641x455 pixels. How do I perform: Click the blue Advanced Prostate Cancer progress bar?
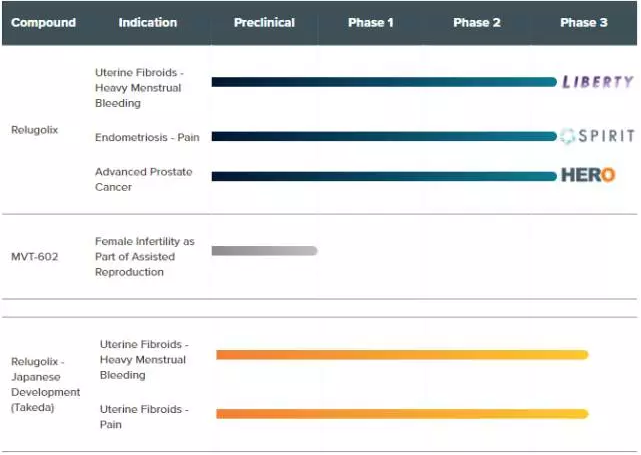(384, 176)
